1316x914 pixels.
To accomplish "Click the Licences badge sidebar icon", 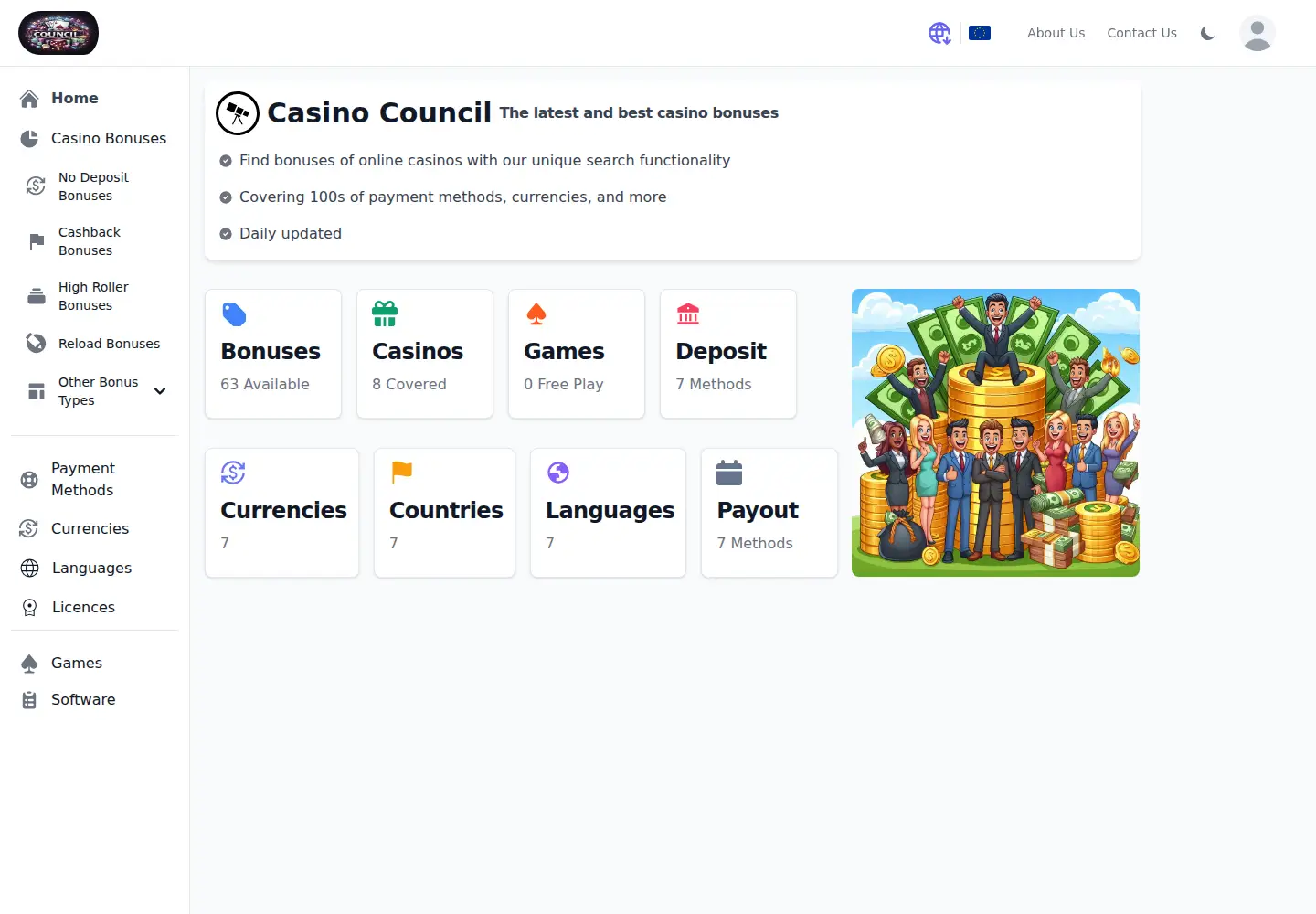I will [x=30, y=607].
